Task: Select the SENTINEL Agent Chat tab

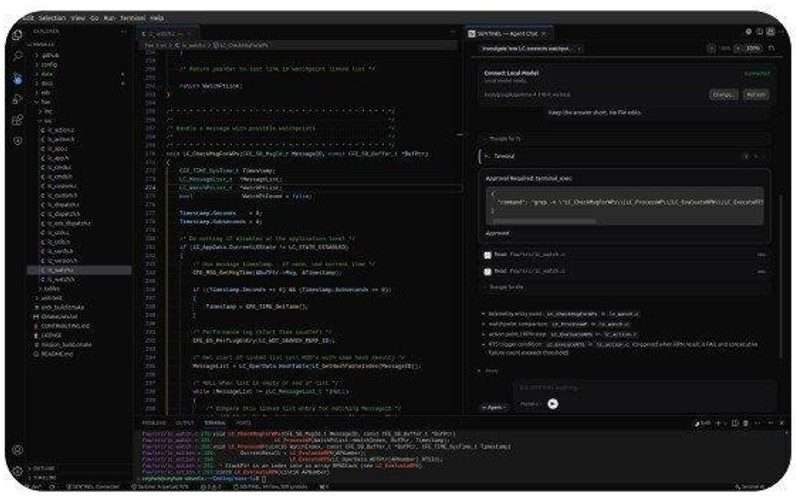Action: coord(508,34)
